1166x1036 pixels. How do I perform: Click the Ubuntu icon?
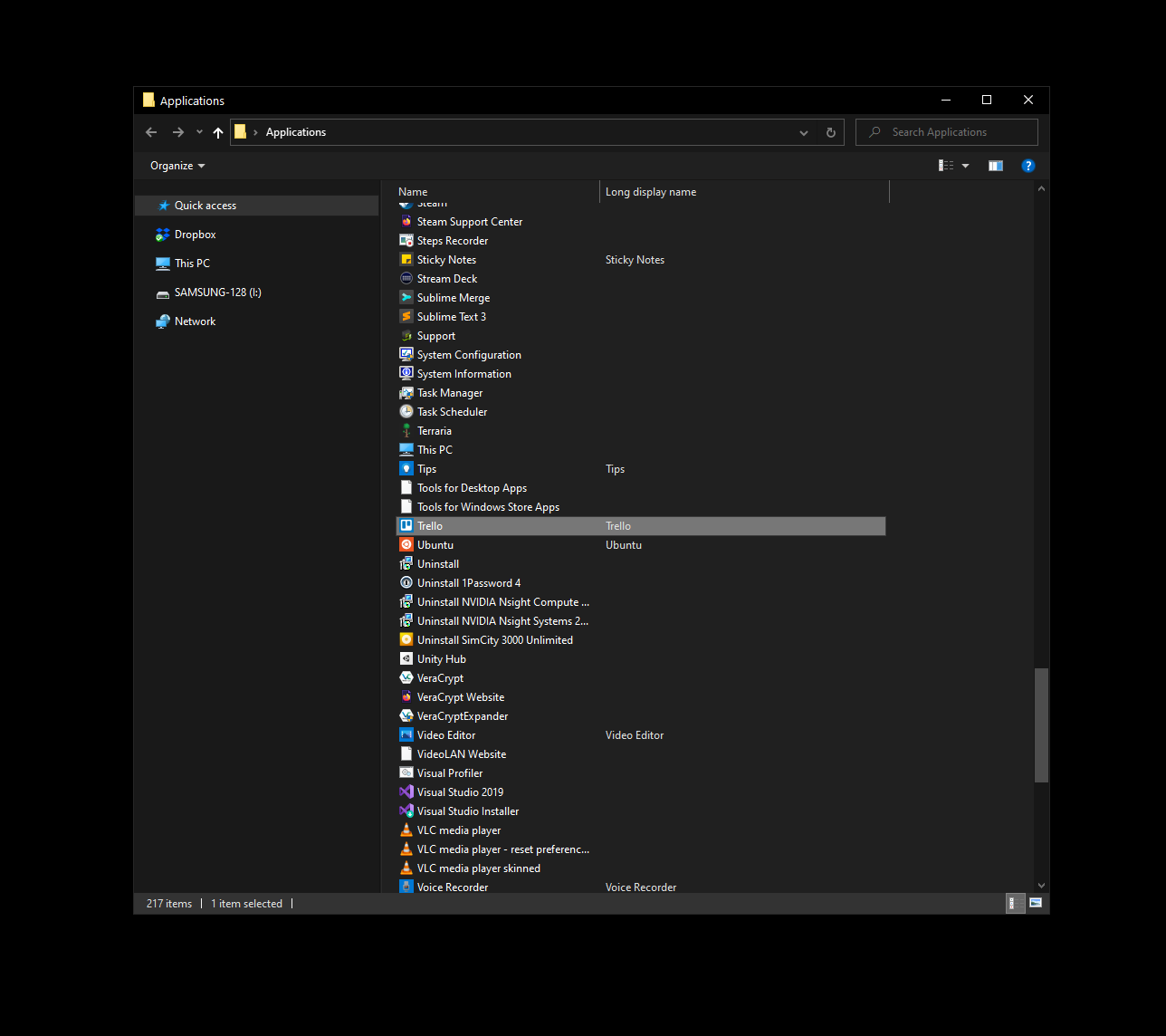tap(406, 545)
